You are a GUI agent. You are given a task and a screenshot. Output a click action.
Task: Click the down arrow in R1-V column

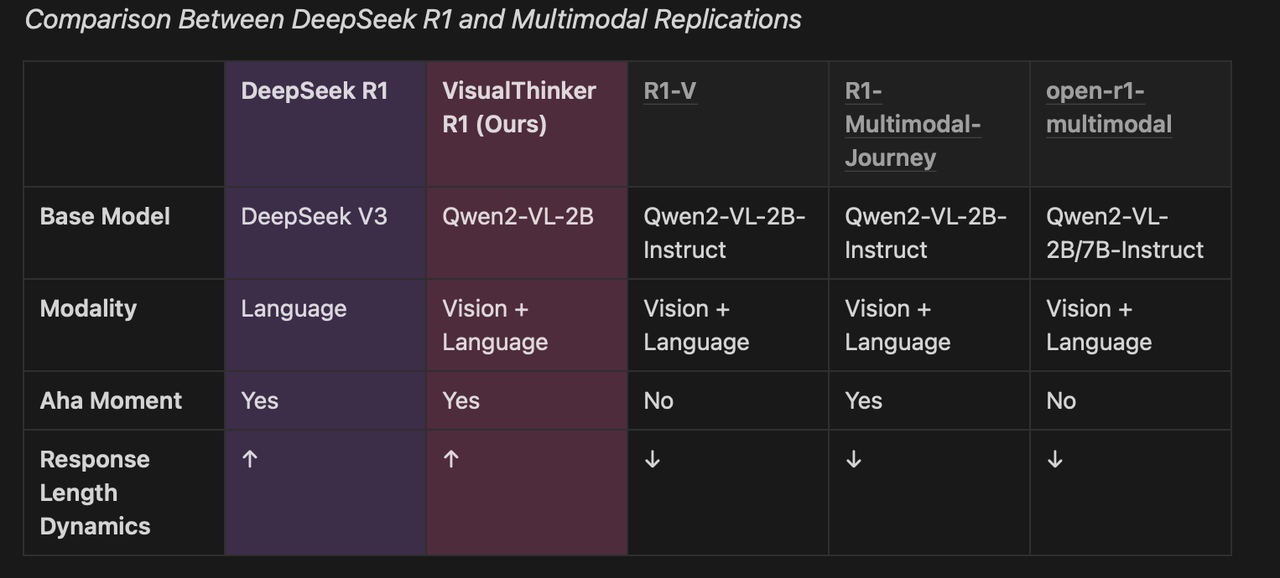tap(653, 459)
